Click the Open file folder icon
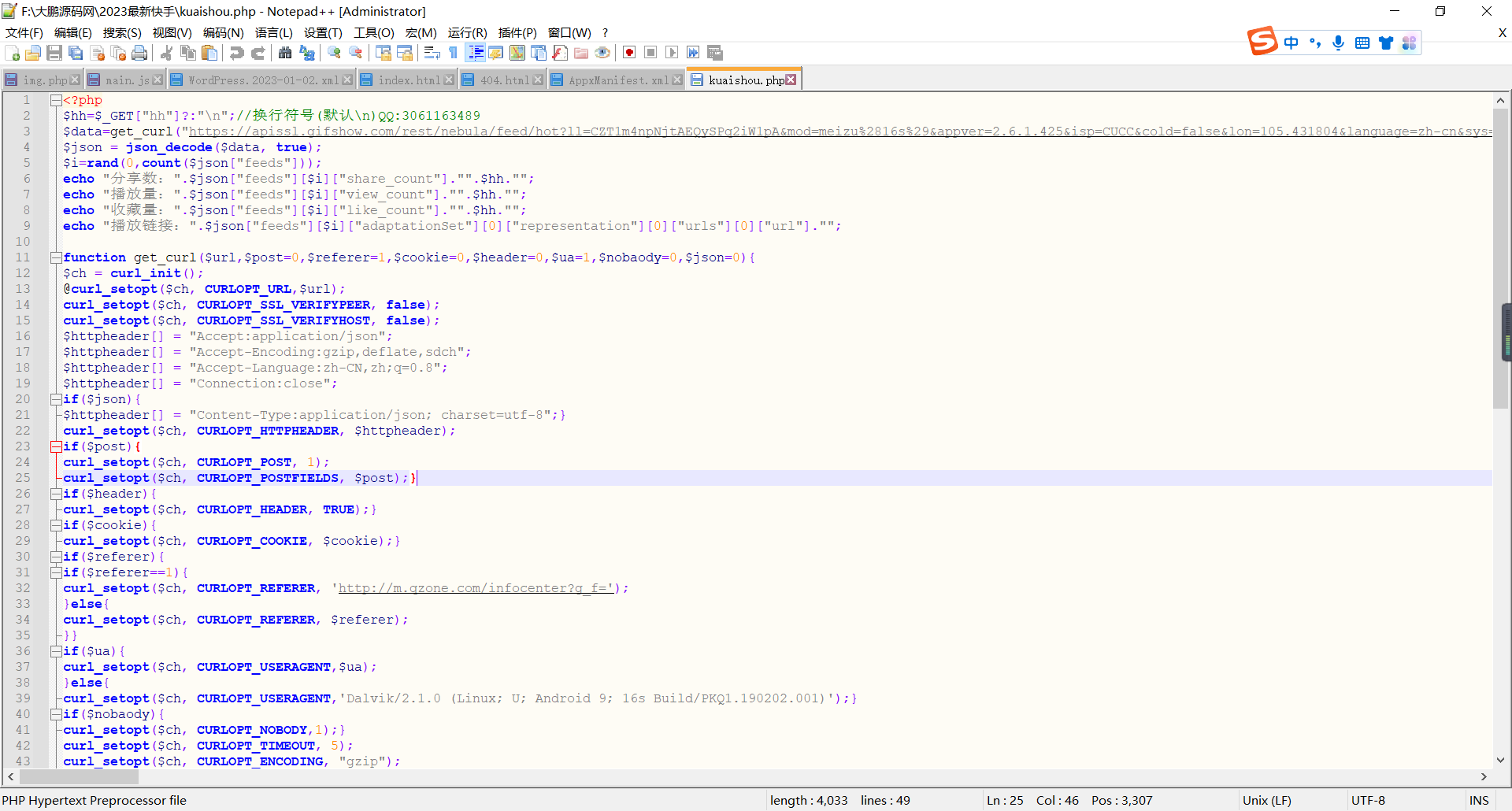Screen dimensions: 1512x811 coord(33,53)
